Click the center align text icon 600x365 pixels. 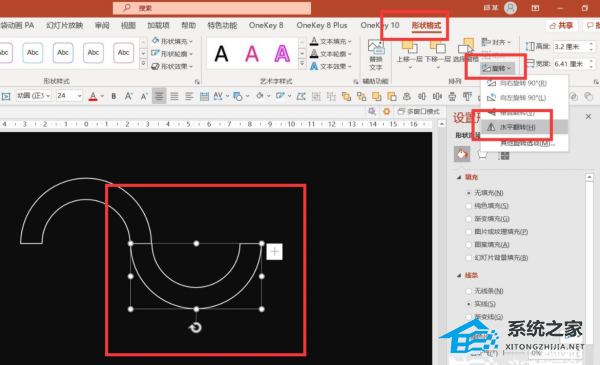tap(159, 96)
